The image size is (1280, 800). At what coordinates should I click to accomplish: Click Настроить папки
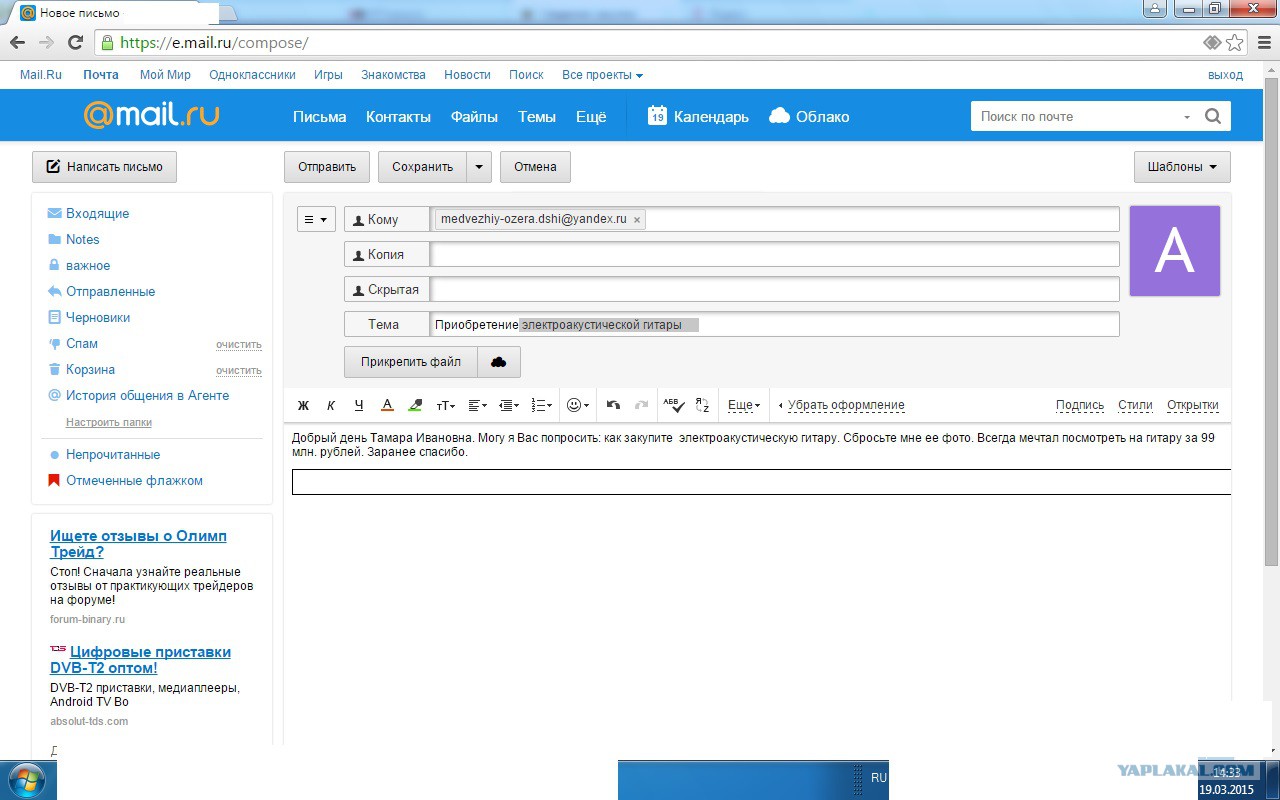tap(109, 423)
